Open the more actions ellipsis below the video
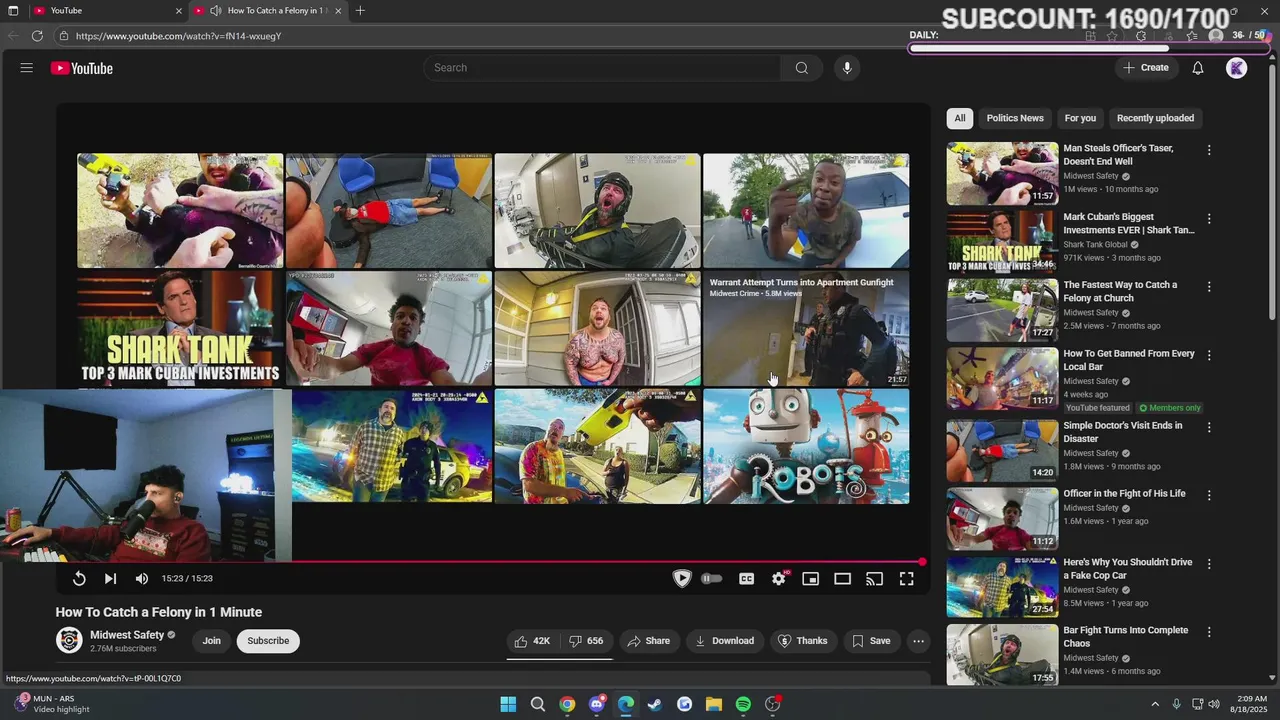This screenshot has width=1280, height=720. (918, 641)
